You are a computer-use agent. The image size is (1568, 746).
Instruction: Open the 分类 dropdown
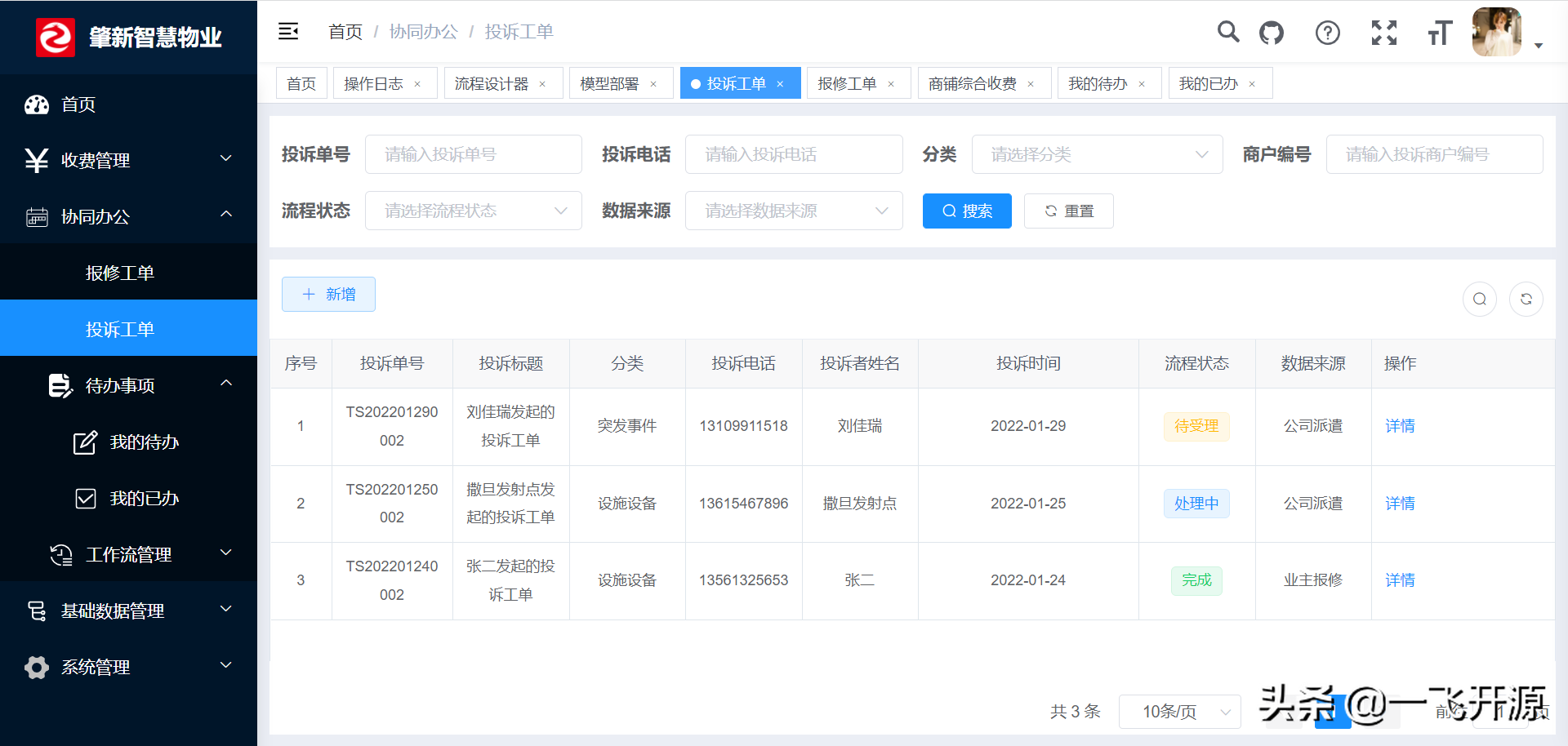coord(1097,154)
